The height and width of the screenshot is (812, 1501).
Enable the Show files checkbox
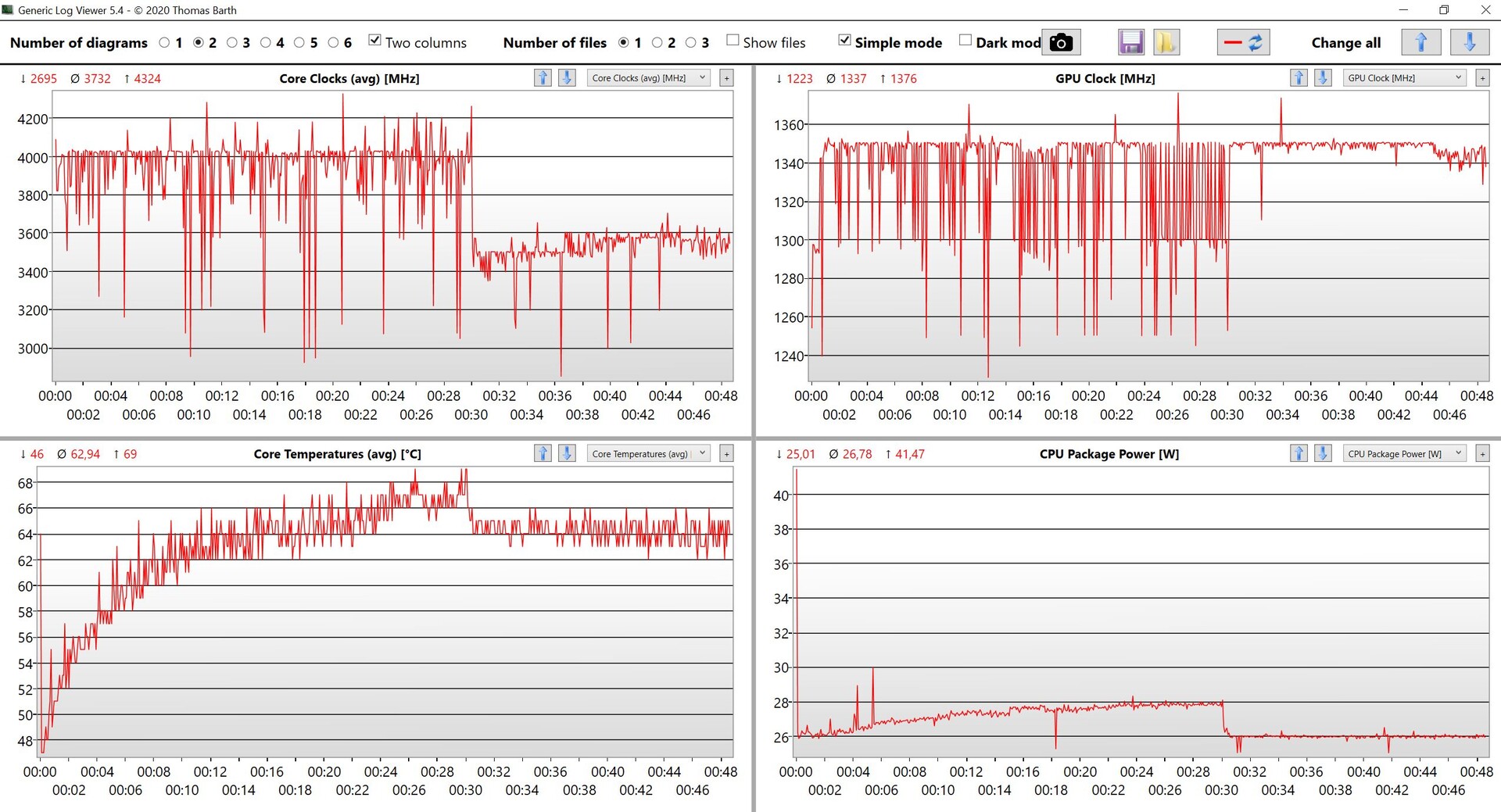[733, 41]
